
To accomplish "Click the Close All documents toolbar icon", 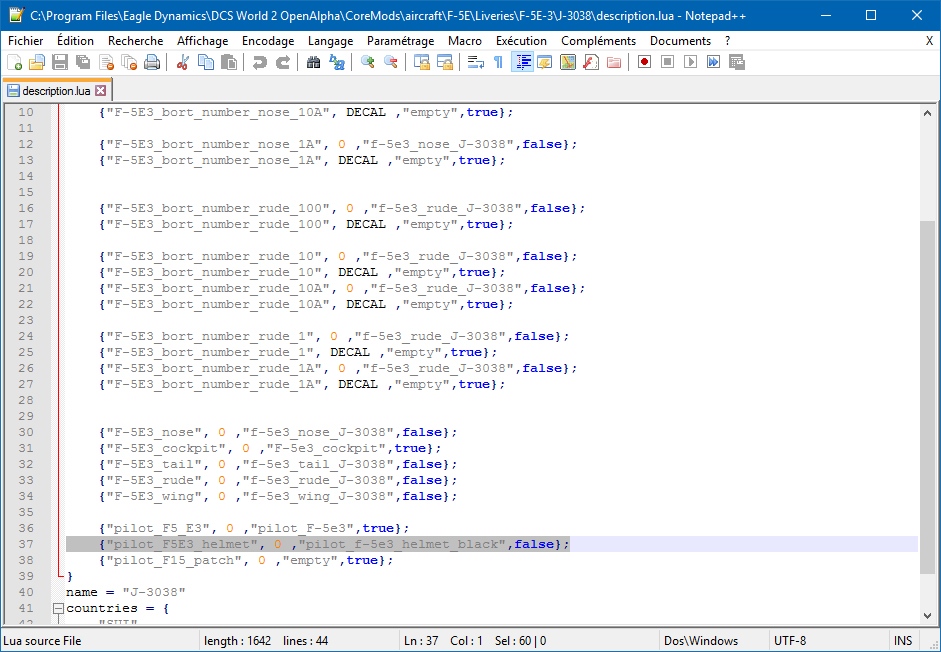I will coord(129,62).
